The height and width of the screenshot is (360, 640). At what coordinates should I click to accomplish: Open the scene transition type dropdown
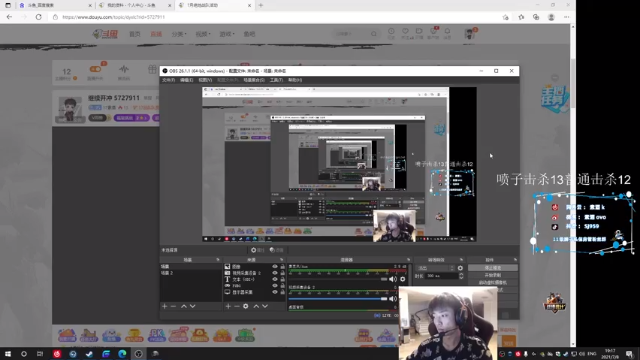pyautogui.click(x=436, y=268)
